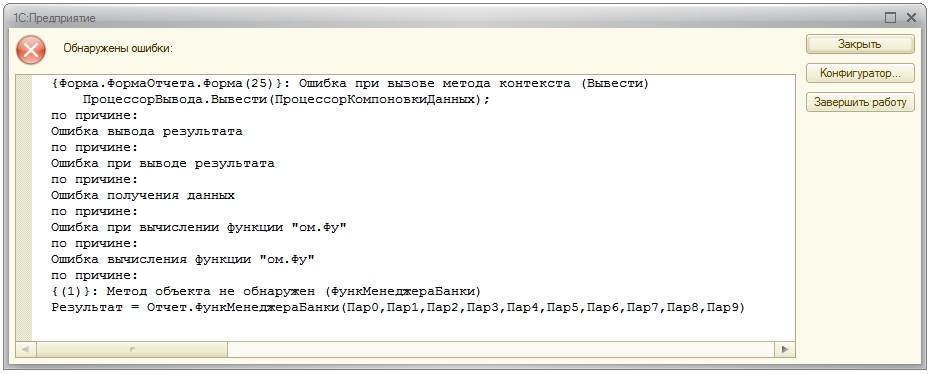Click the horizontal scrollbar thumb
Viewport: 931px width, 374px height.
[132, 349]
